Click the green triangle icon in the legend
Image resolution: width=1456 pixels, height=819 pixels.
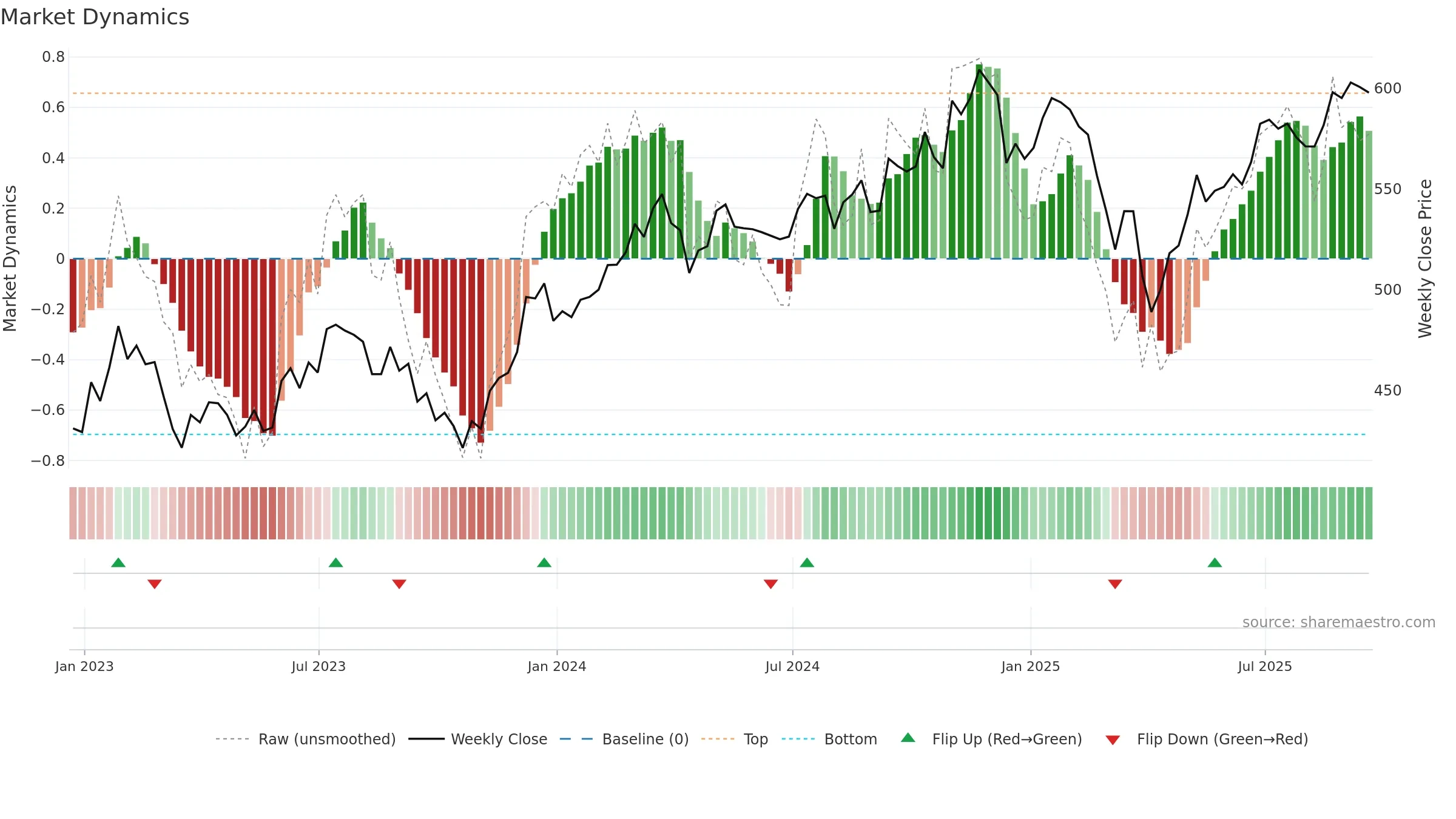(x=908, y=738)
